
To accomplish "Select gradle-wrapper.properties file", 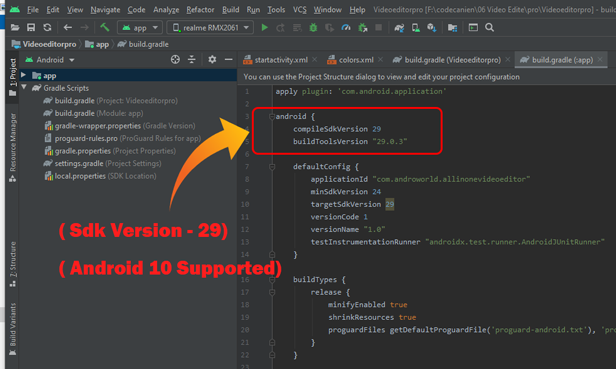I will coord(120,126).
